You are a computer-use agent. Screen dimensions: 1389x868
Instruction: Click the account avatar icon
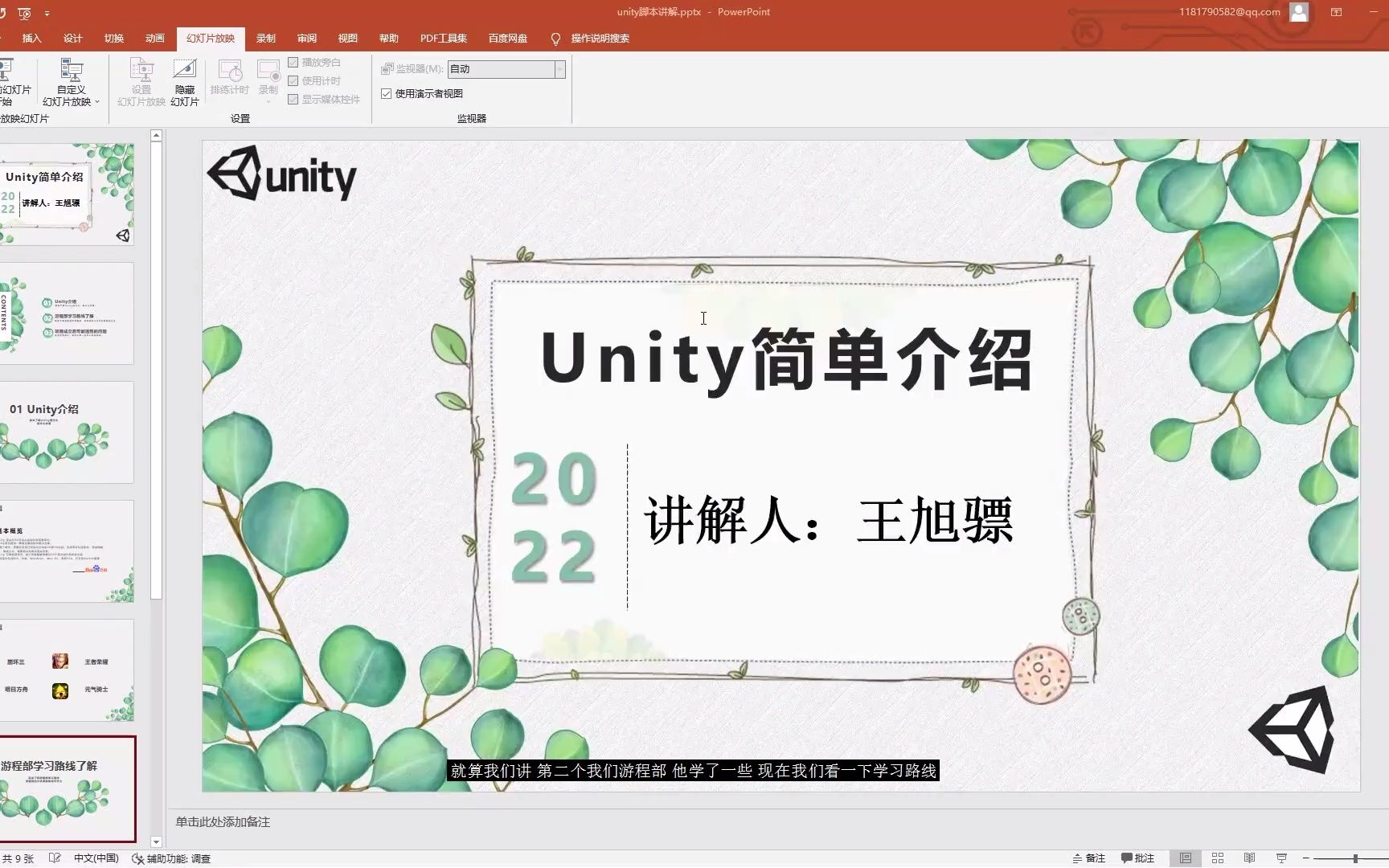(x=1298, y=12)
